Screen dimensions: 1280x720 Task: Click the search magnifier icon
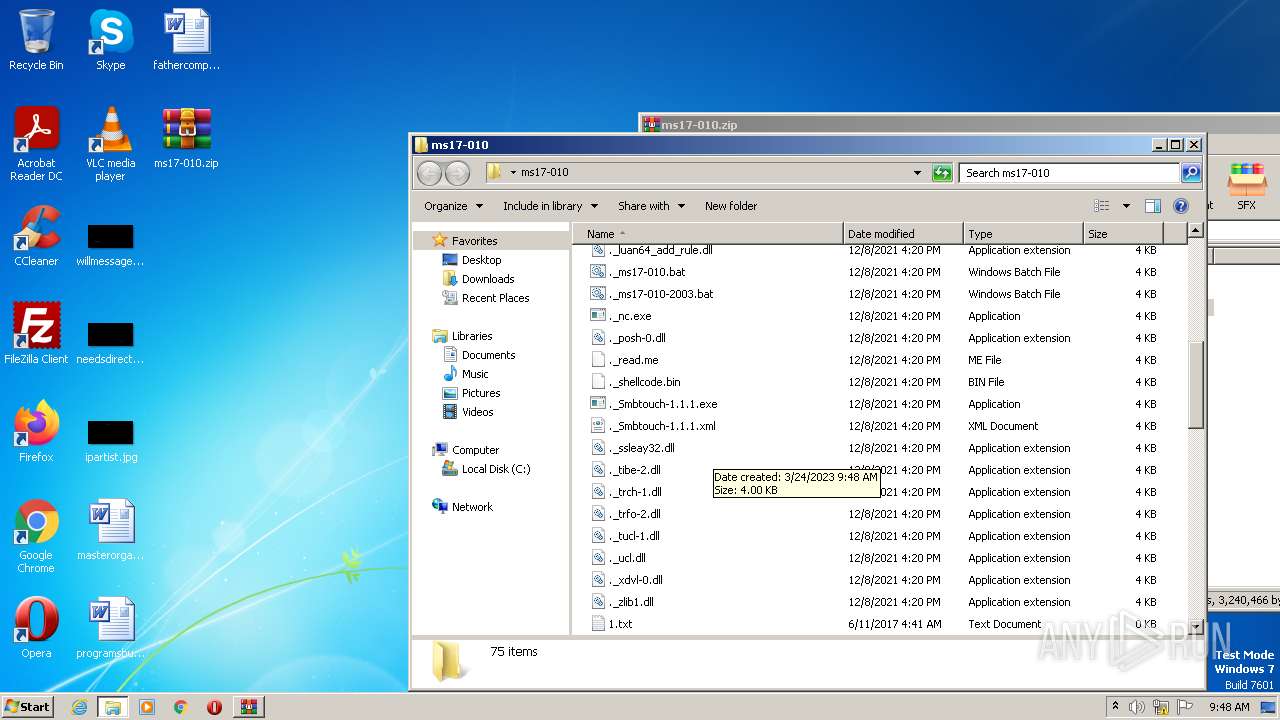(x=1190, y=173)
